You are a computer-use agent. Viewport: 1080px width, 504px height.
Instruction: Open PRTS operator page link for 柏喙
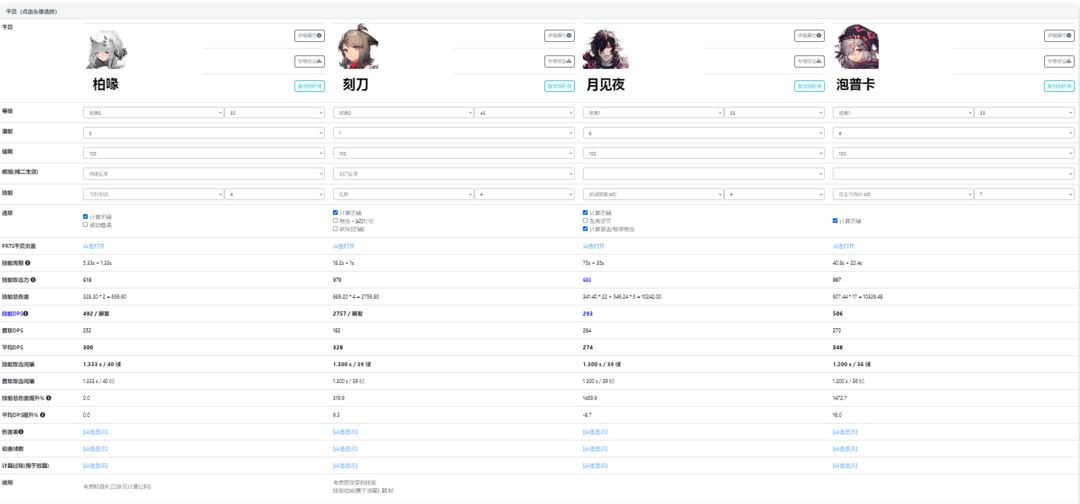coord(93,246)
